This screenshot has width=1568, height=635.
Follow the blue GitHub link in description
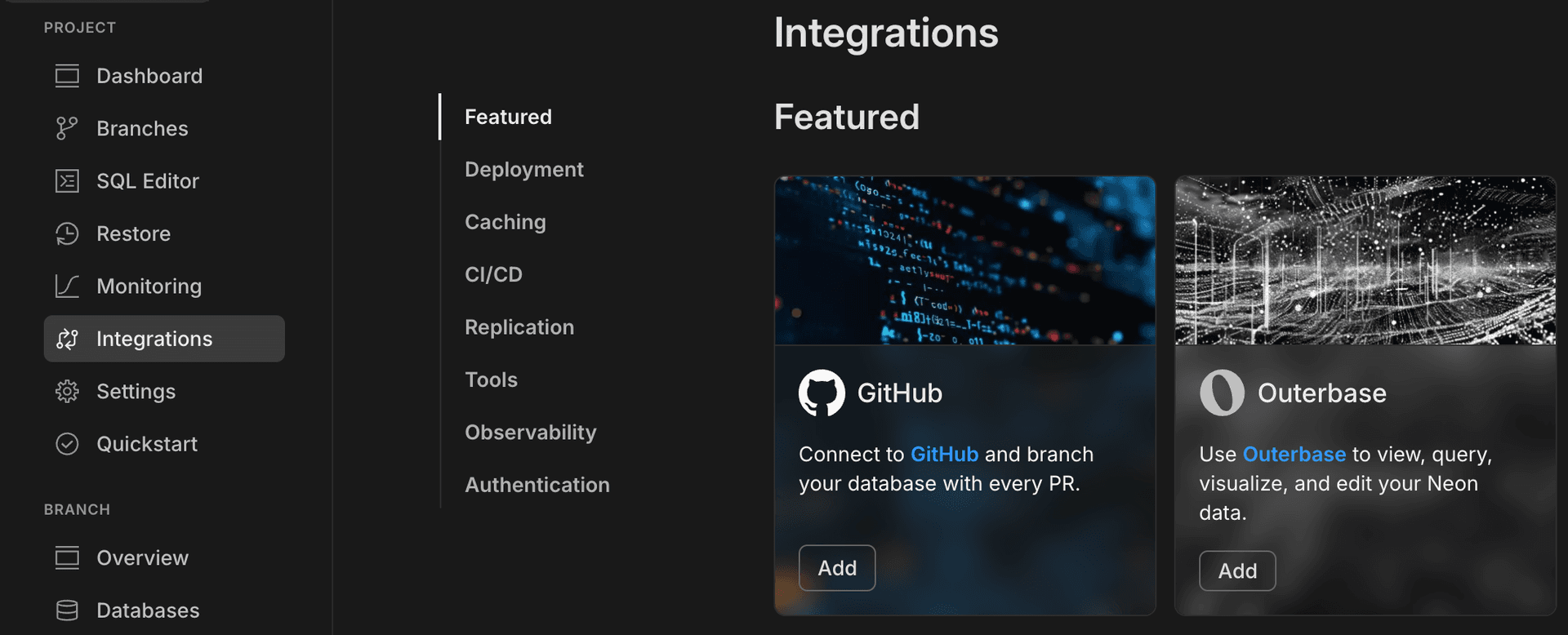coord(944,455)
